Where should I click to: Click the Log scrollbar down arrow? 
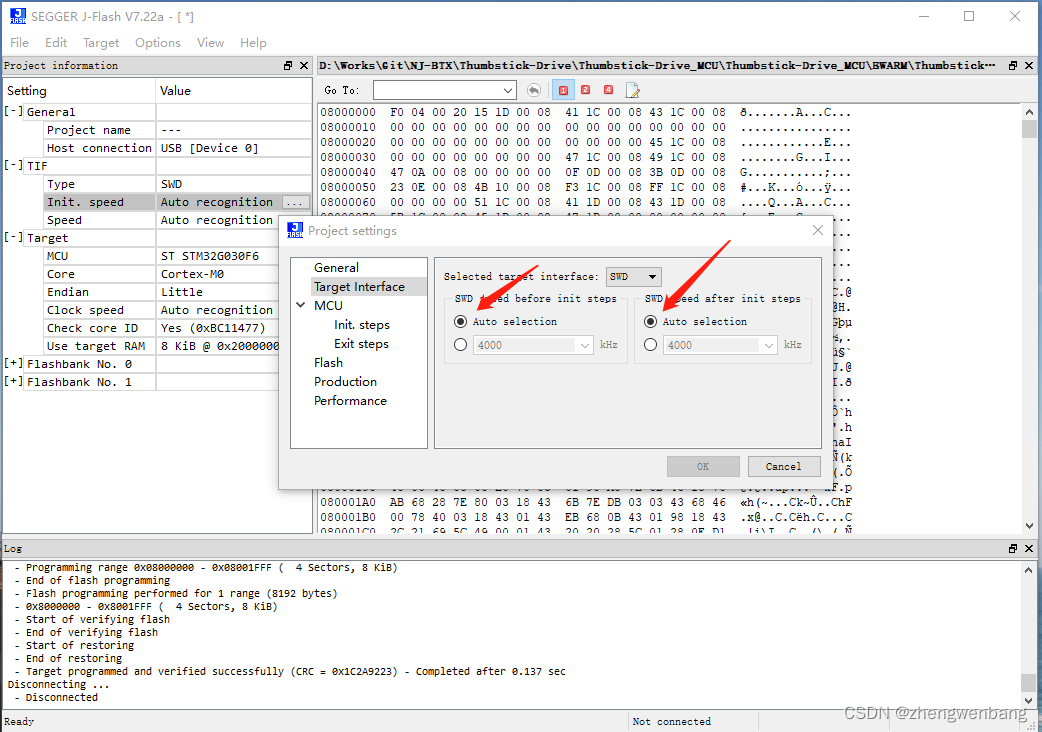(1029, 700)
